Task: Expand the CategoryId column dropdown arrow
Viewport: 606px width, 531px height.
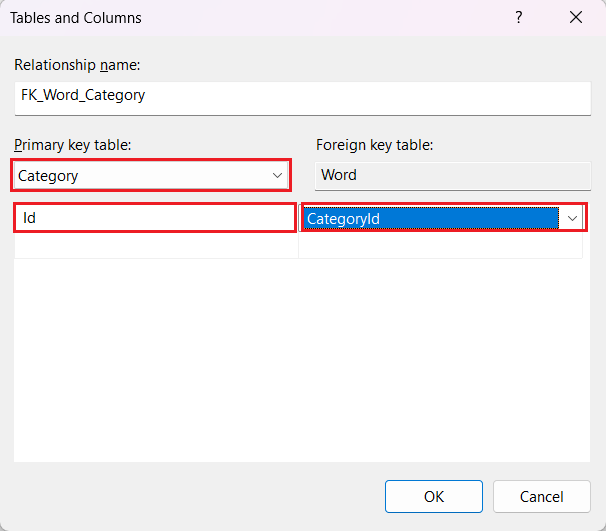Action: pyautogui.click(x=572, y=218)
